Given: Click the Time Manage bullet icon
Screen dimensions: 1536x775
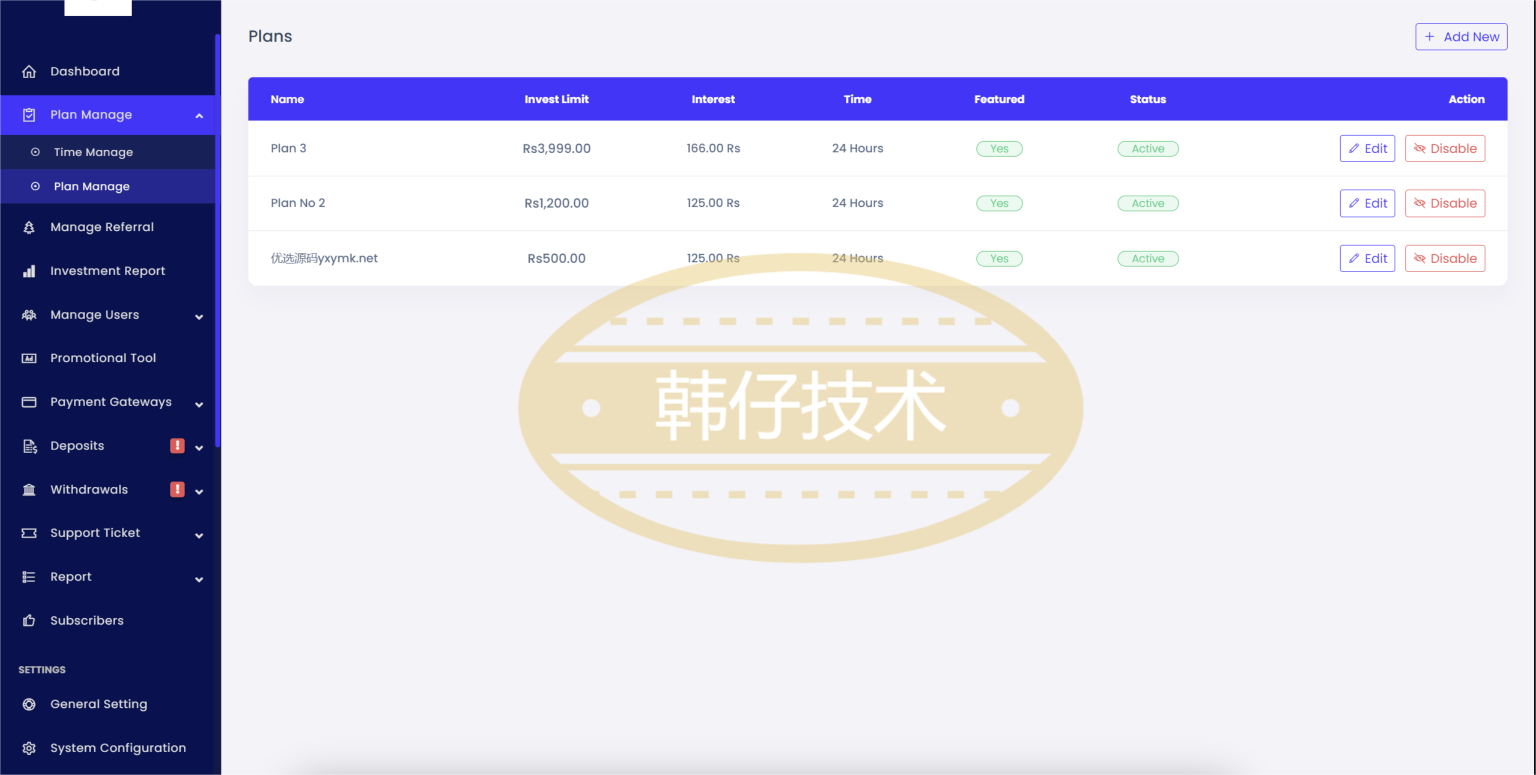Looking at the screenshot, I should 36,152.
